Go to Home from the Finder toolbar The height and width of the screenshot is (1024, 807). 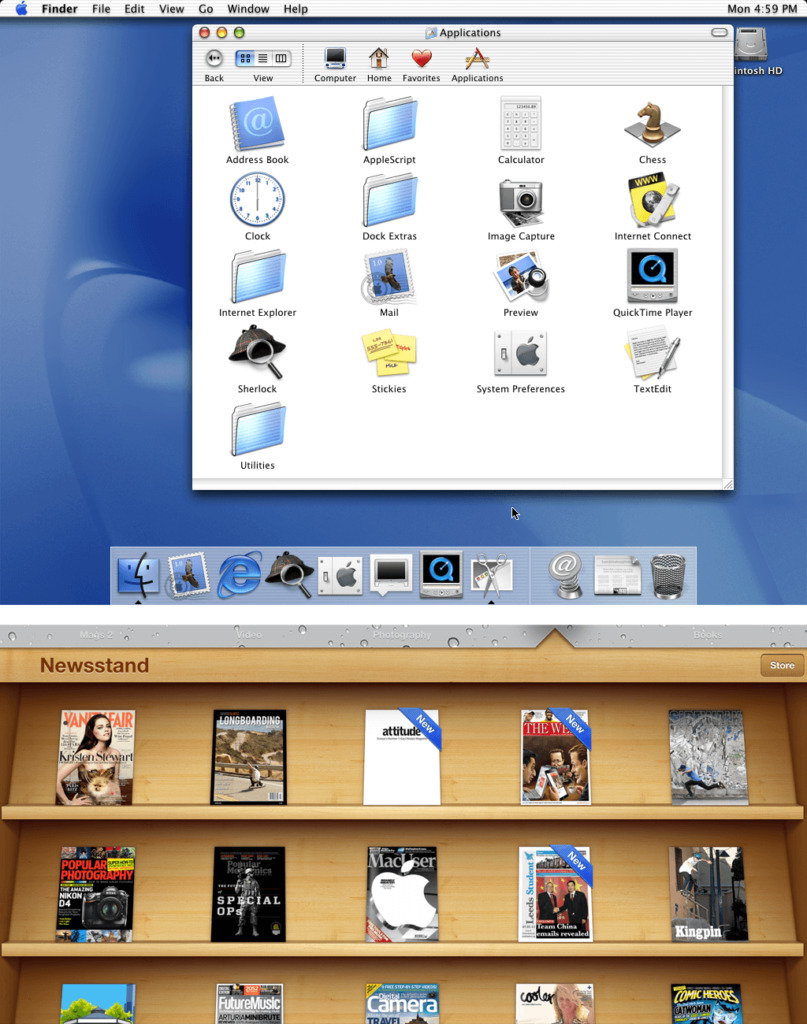pos(379,65)
